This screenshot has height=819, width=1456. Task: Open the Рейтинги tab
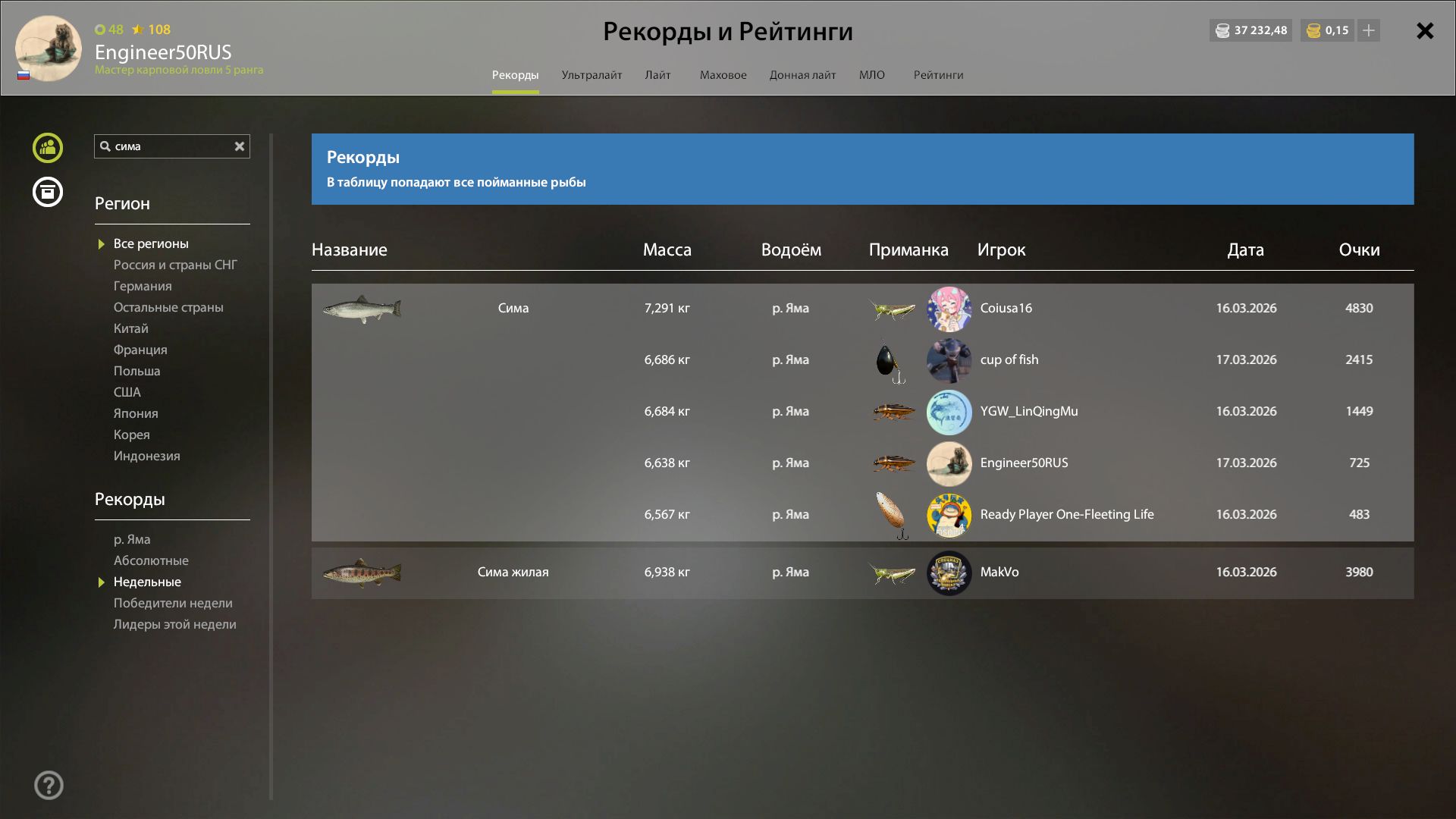click(938, 75)
